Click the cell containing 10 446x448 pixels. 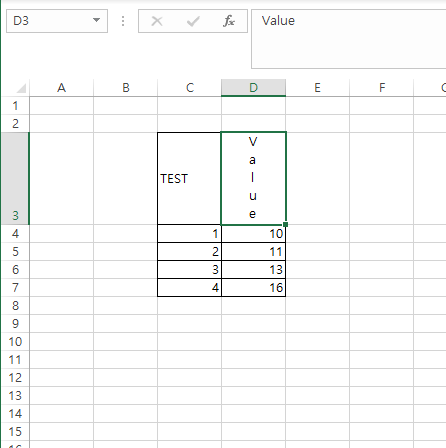click(253, 234)
